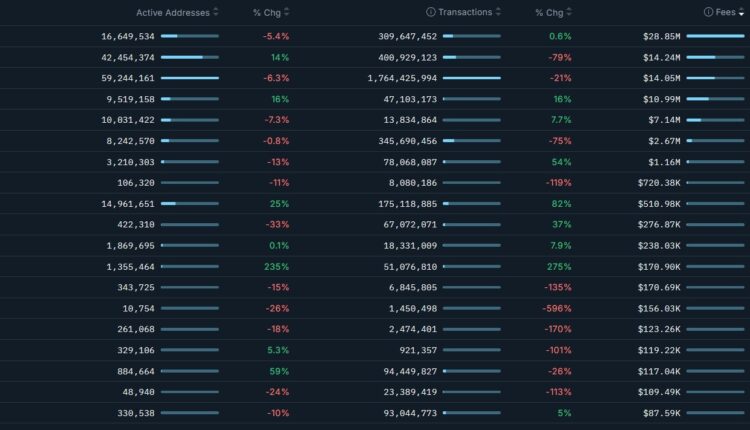This screenshot has height=430, width=750.
Task: Click the -596% transactions change value
Action: [x=554, y=309]
